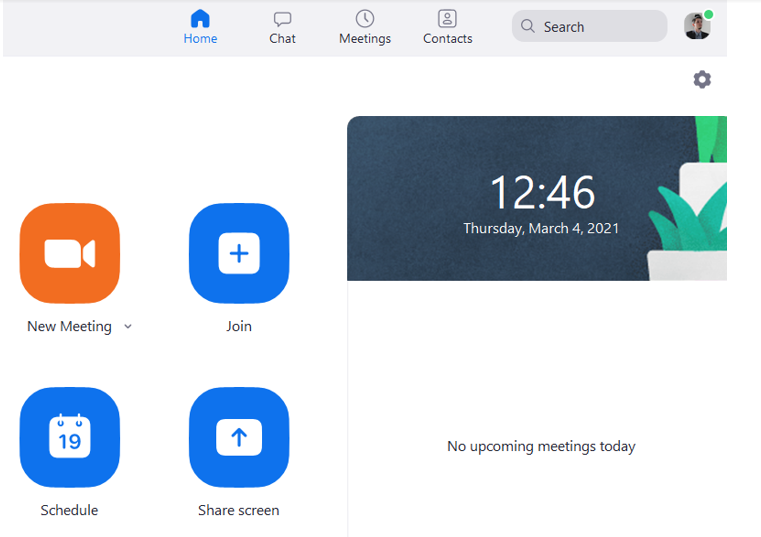The height and width of the screenshot is (537, 761).
Task: Click the Share screen arrow icon
Action: point(239,437)
